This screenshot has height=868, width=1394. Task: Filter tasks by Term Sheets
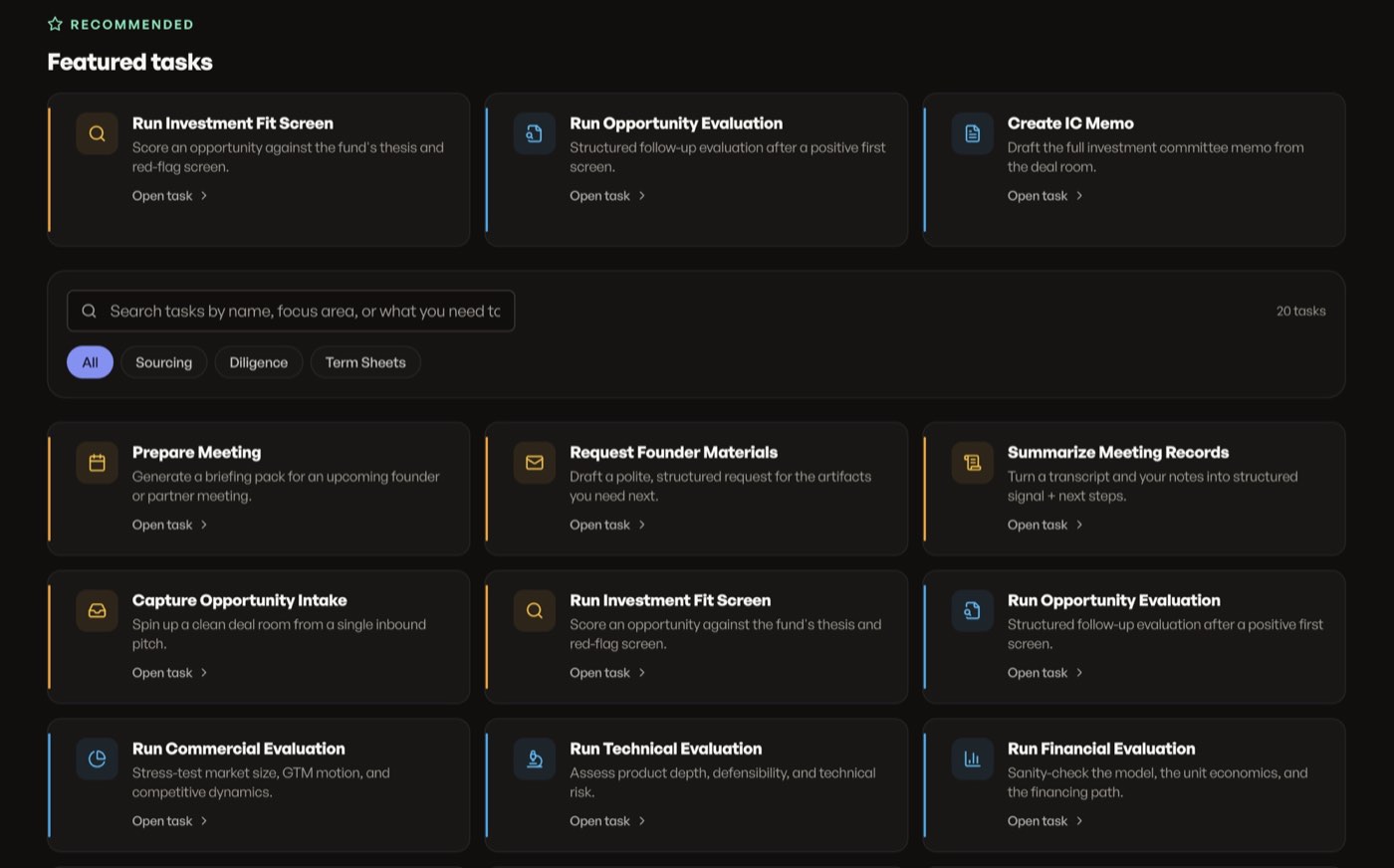point(365,362)
